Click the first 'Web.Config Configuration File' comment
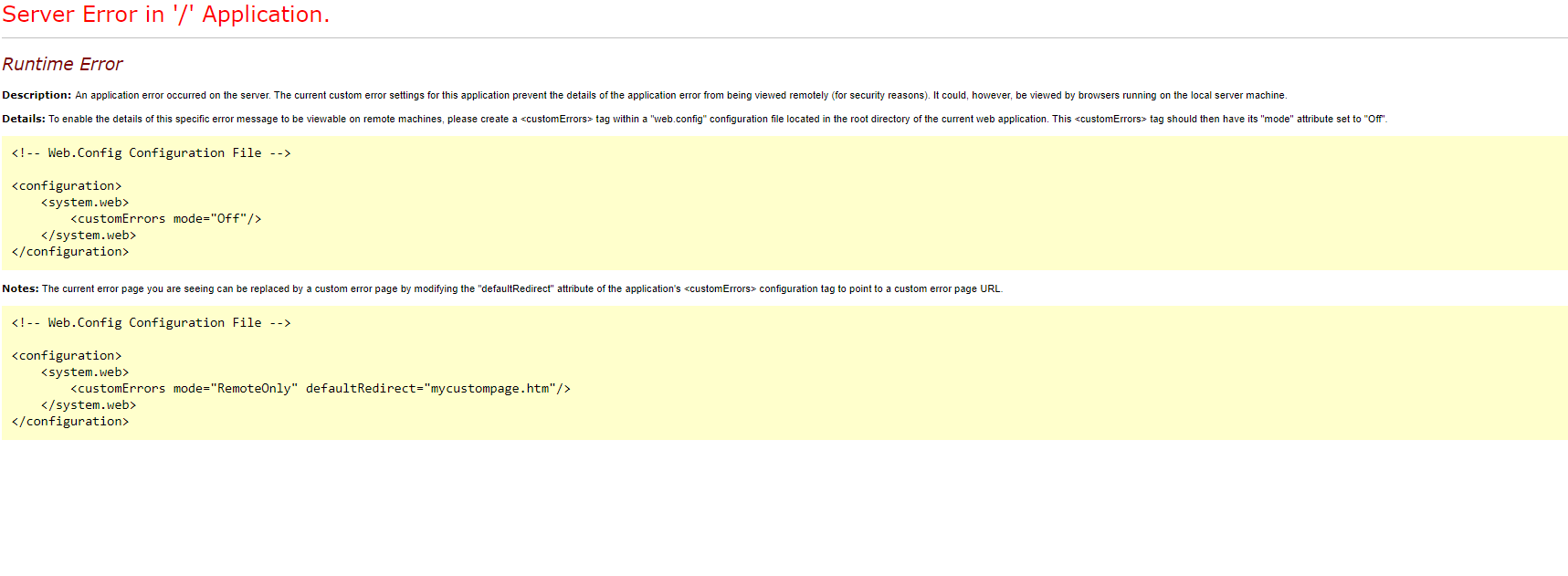Viewport: 1568px width, 576px height. [x=151, y=153]
